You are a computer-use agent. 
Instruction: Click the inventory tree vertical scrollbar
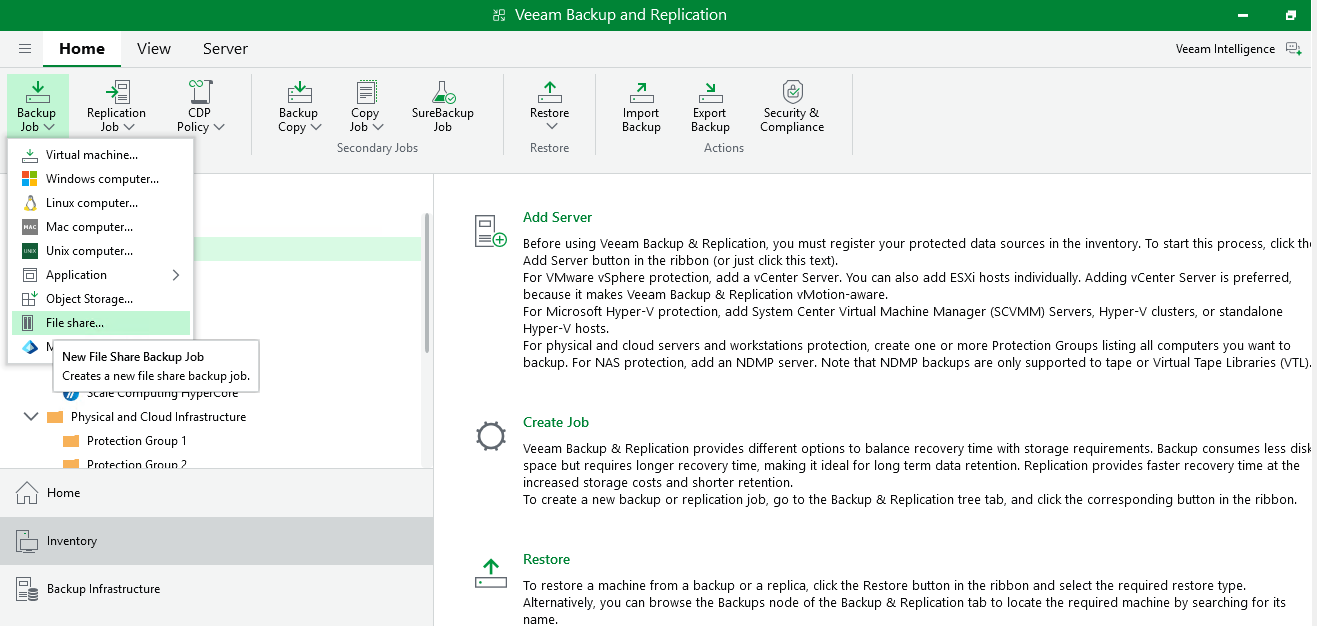(427, 282)
